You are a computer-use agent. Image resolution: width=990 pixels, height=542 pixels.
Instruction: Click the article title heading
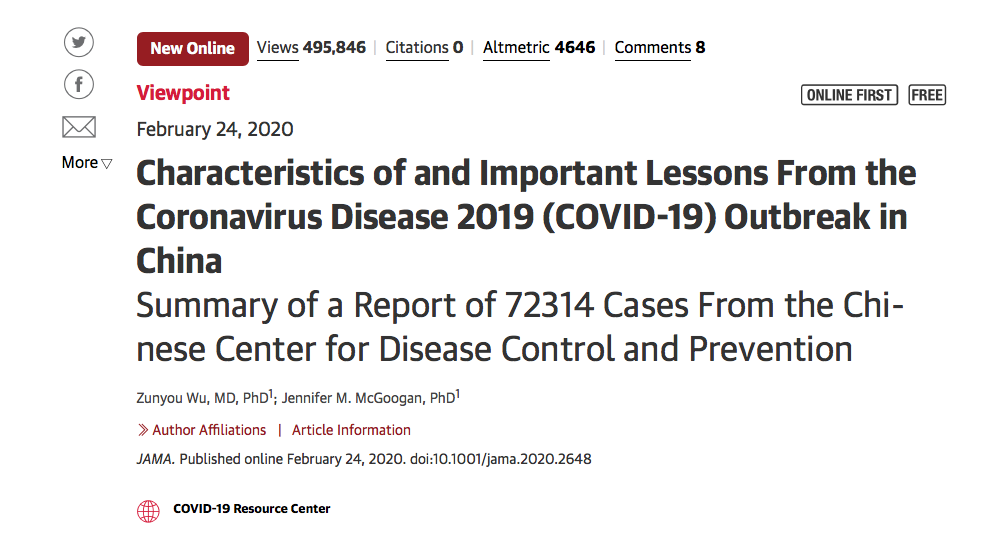(x=526, y=217)
